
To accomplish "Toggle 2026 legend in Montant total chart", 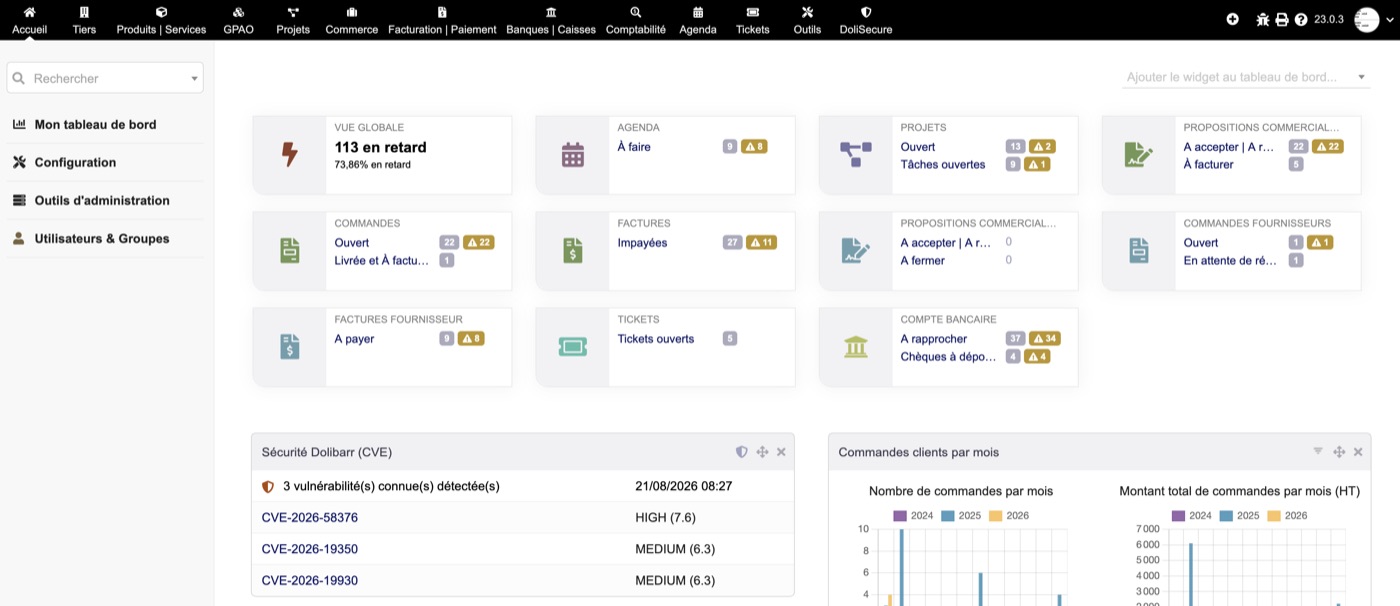I will click(x=1287, y=516).
